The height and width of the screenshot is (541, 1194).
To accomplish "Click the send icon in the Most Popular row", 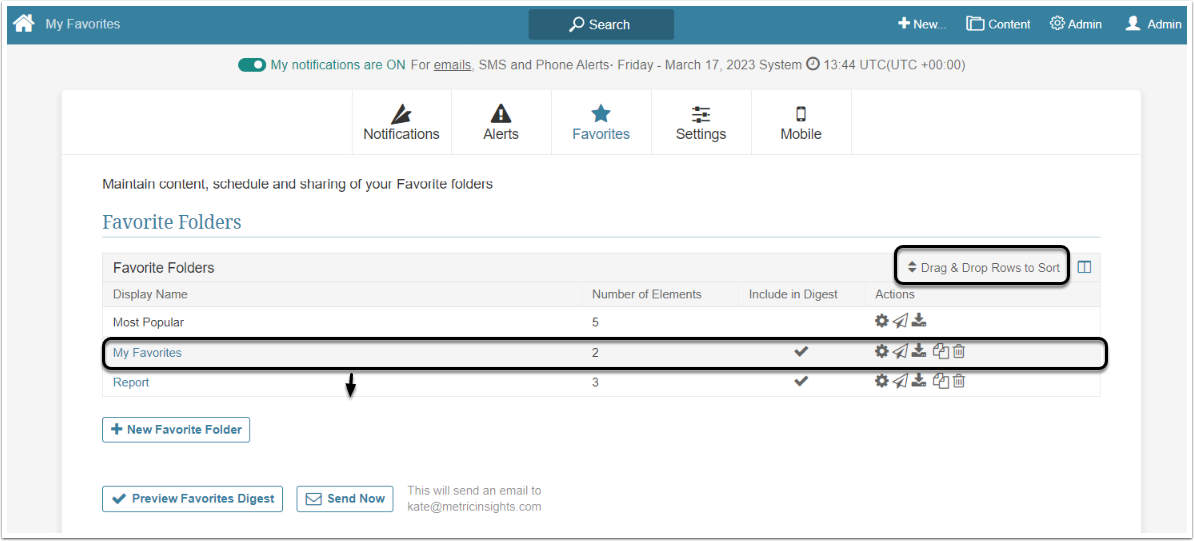I will pos(900,321).
